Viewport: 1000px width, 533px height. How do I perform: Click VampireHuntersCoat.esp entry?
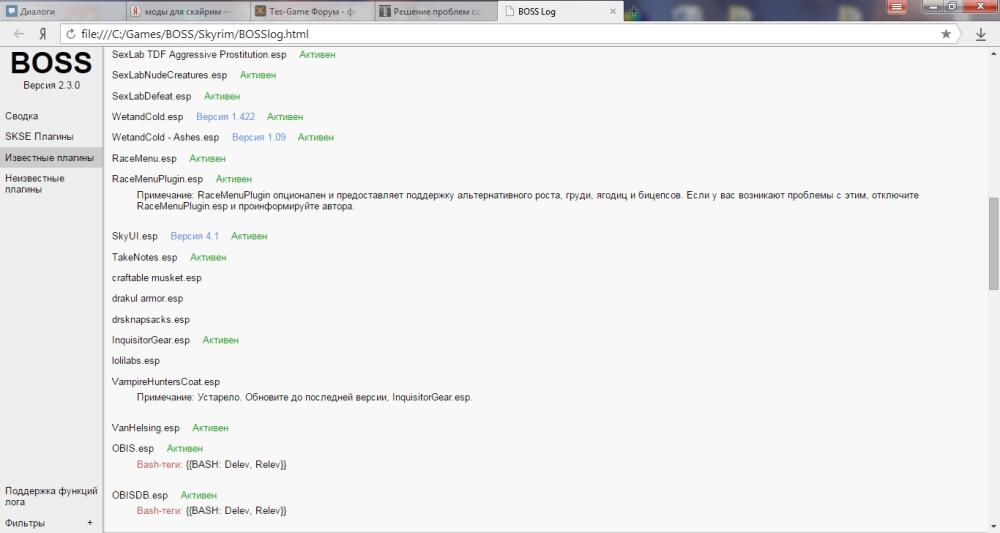tap(166, 382)
